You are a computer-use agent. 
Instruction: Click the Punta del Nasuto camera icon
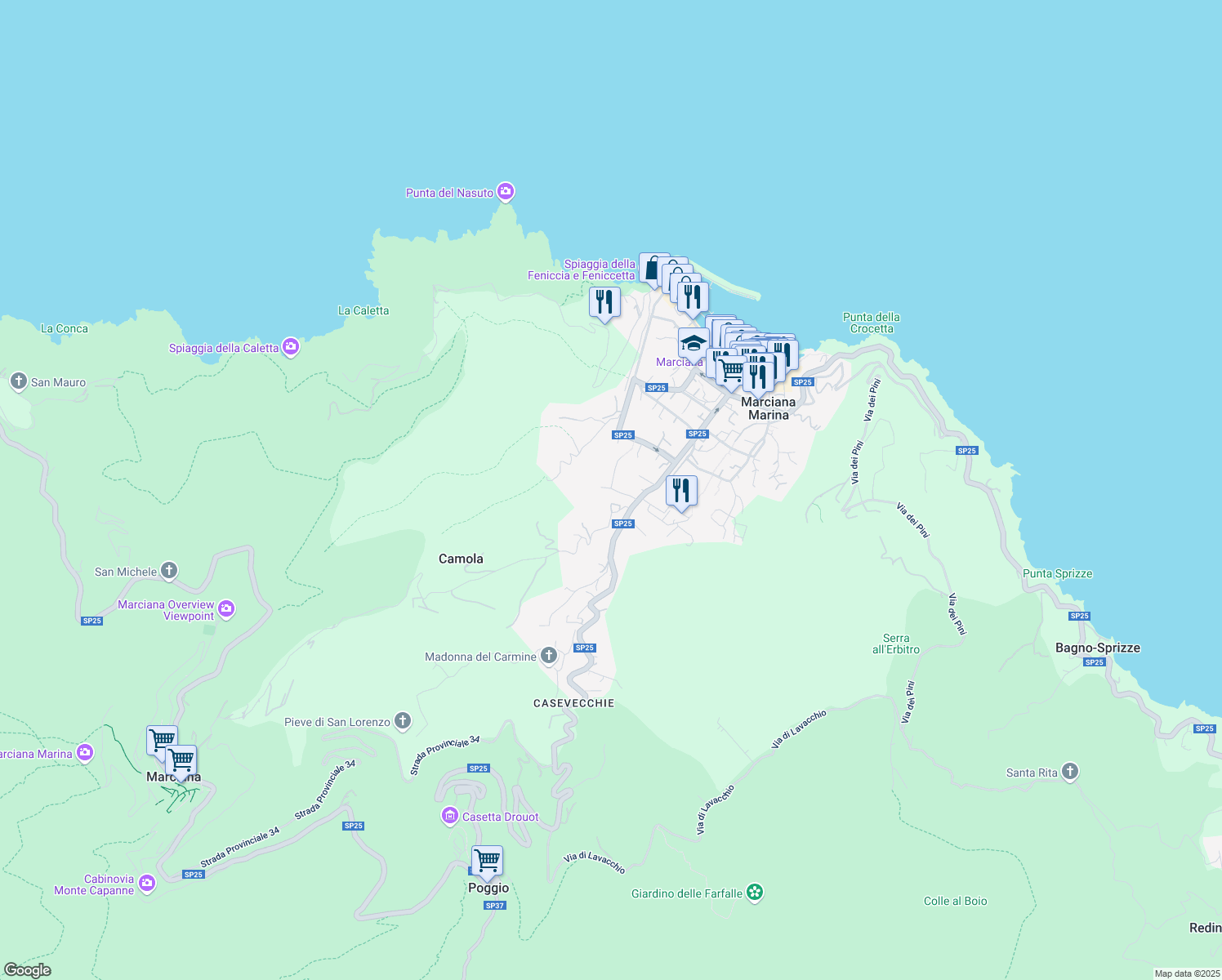coord(506,192)
